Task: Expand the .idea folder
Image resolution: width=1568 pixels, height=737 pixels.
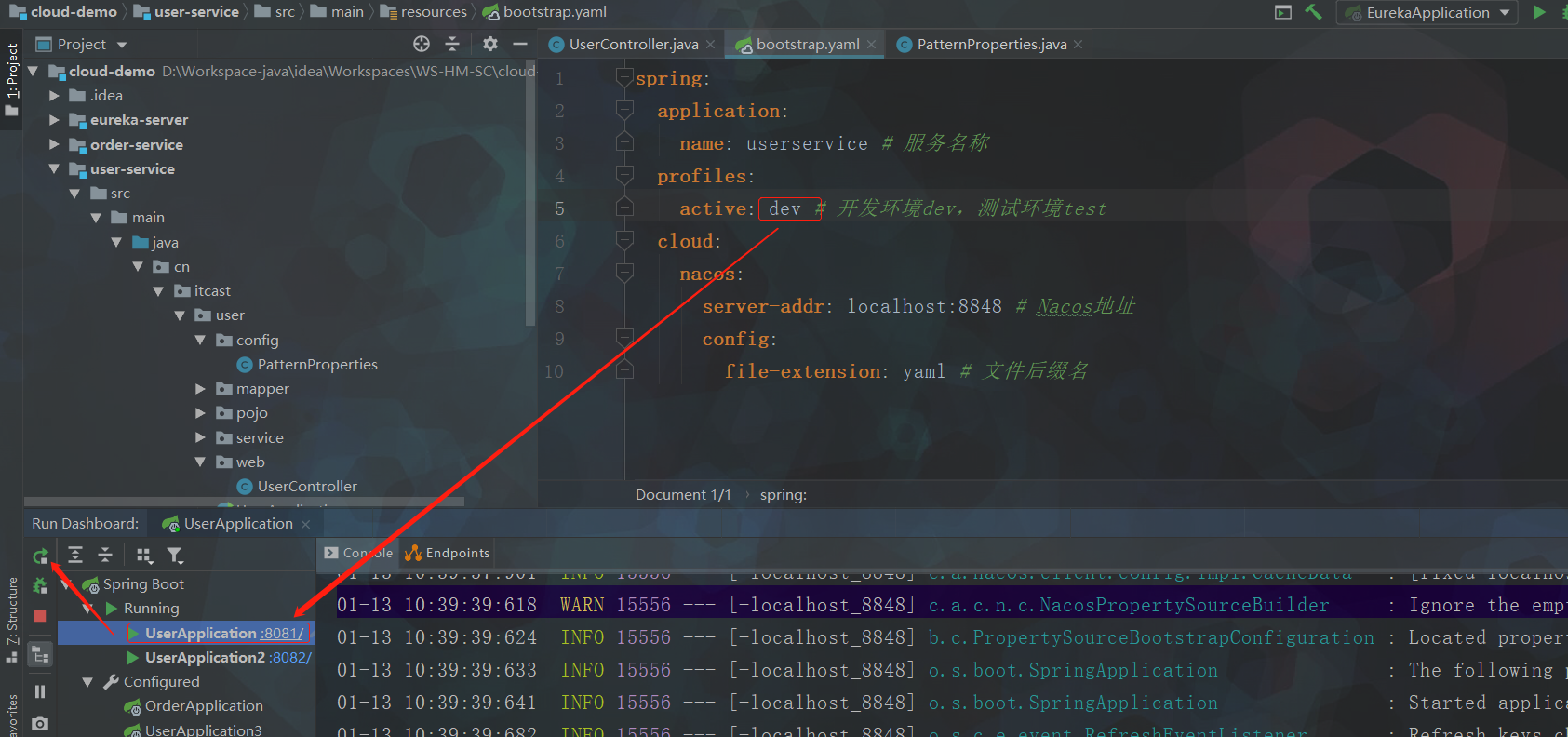Action: 54,95
